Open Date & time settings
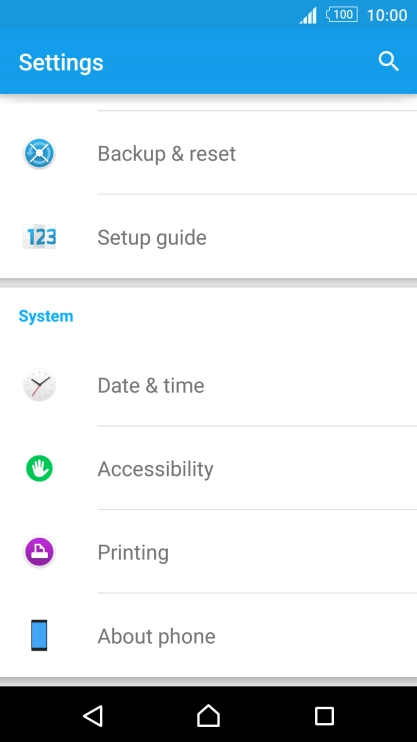417x742 pixels. pyautogui.click(x=208, y=385)
